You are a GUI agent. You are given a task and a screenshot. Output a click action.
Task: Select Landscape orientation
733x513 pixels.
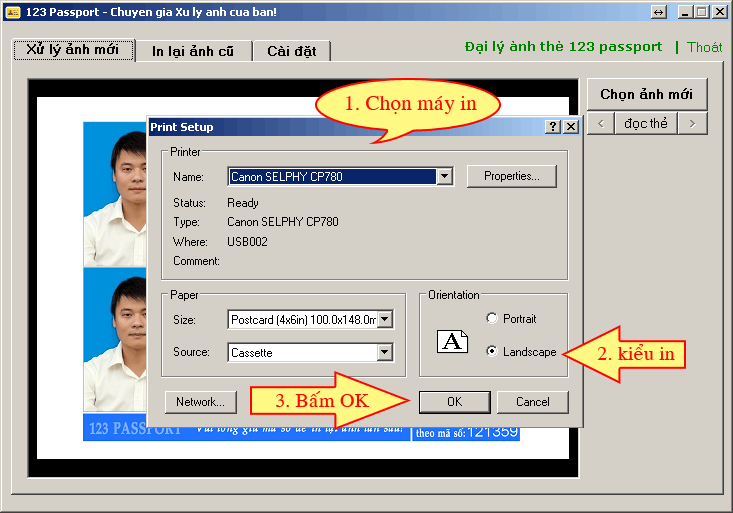(x=491, y=352)
